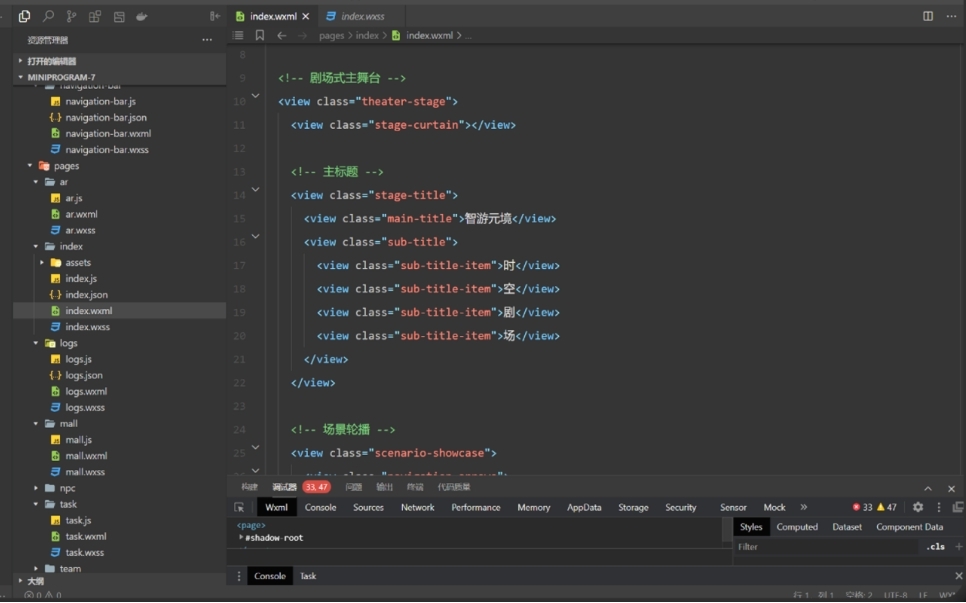Open the explorer panel more-options ellipsis
Image resolution: width=966 pixels, height=603 pixels.
click(207, 40)
